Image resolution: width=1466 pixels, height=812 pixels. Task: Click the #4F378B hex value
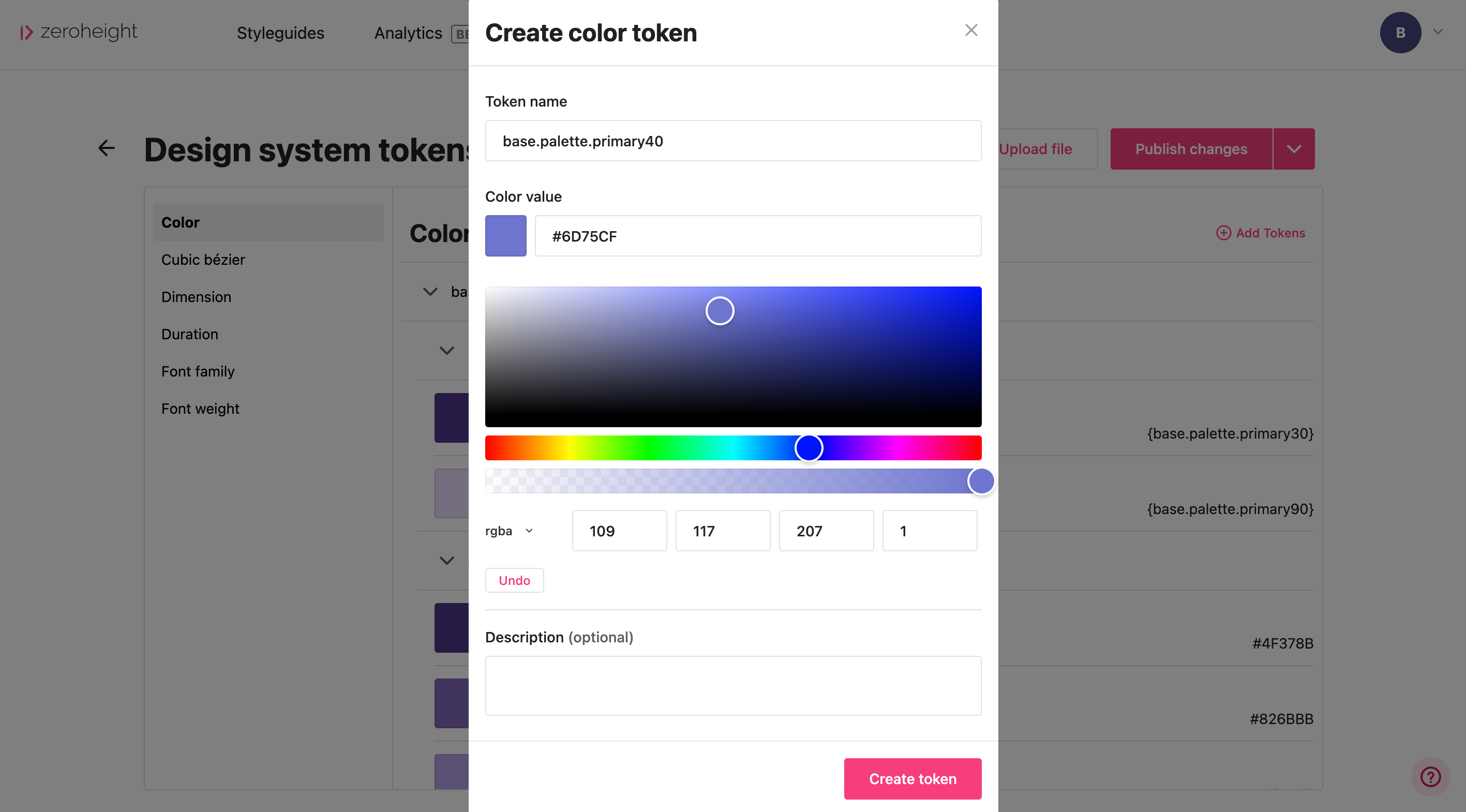[1283, 643]
